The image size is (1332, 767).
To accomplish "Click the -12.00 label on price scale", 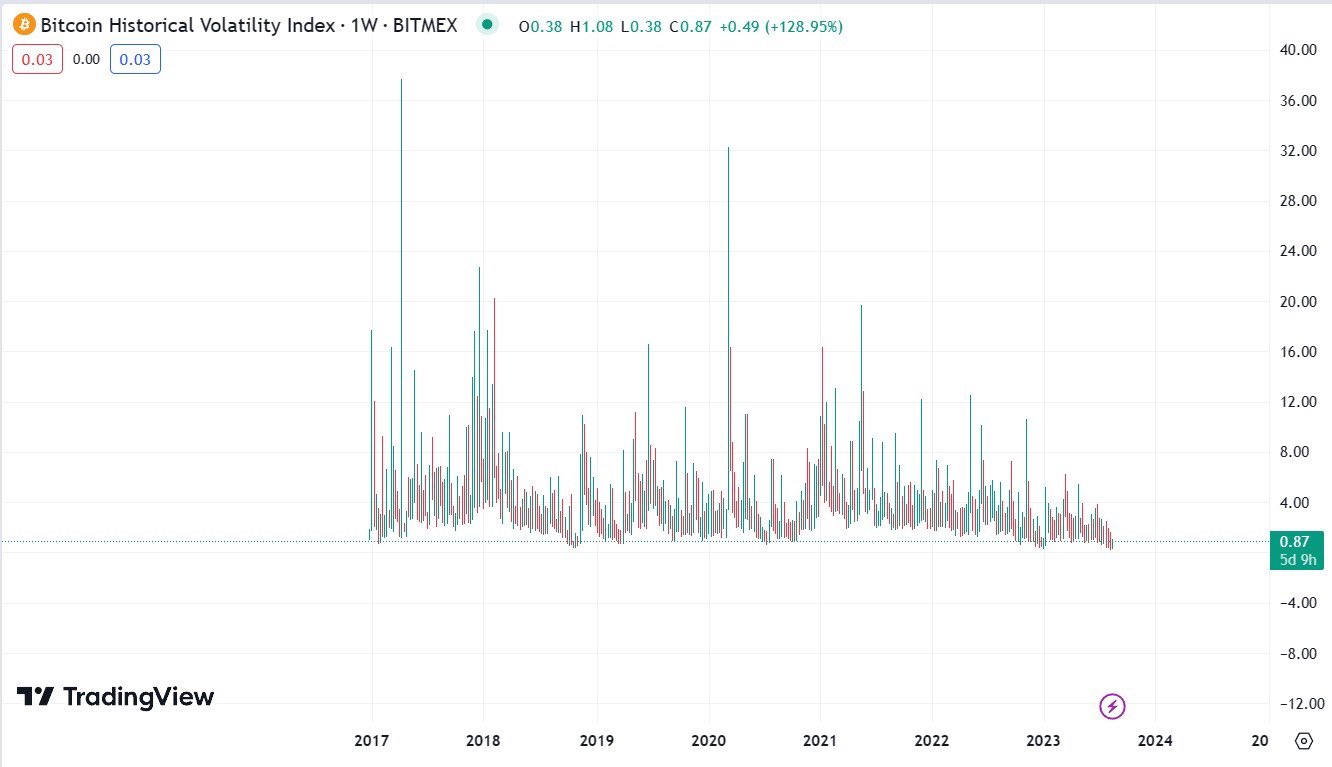I will [1296, 704].
